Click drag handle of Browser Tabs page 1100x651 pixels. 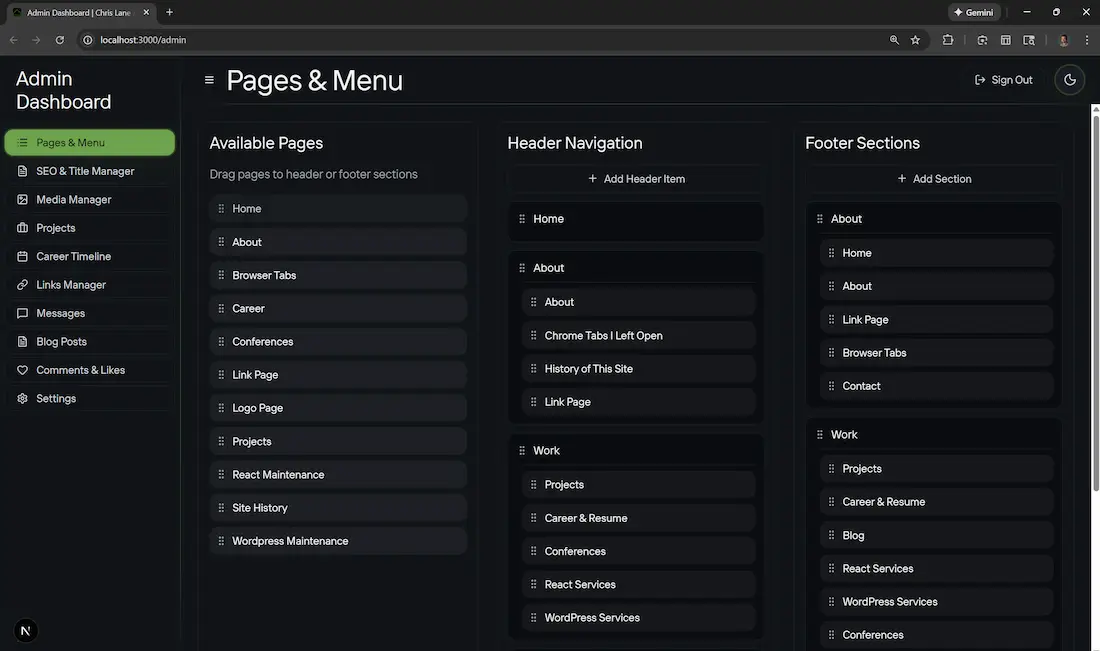(221, 275)
